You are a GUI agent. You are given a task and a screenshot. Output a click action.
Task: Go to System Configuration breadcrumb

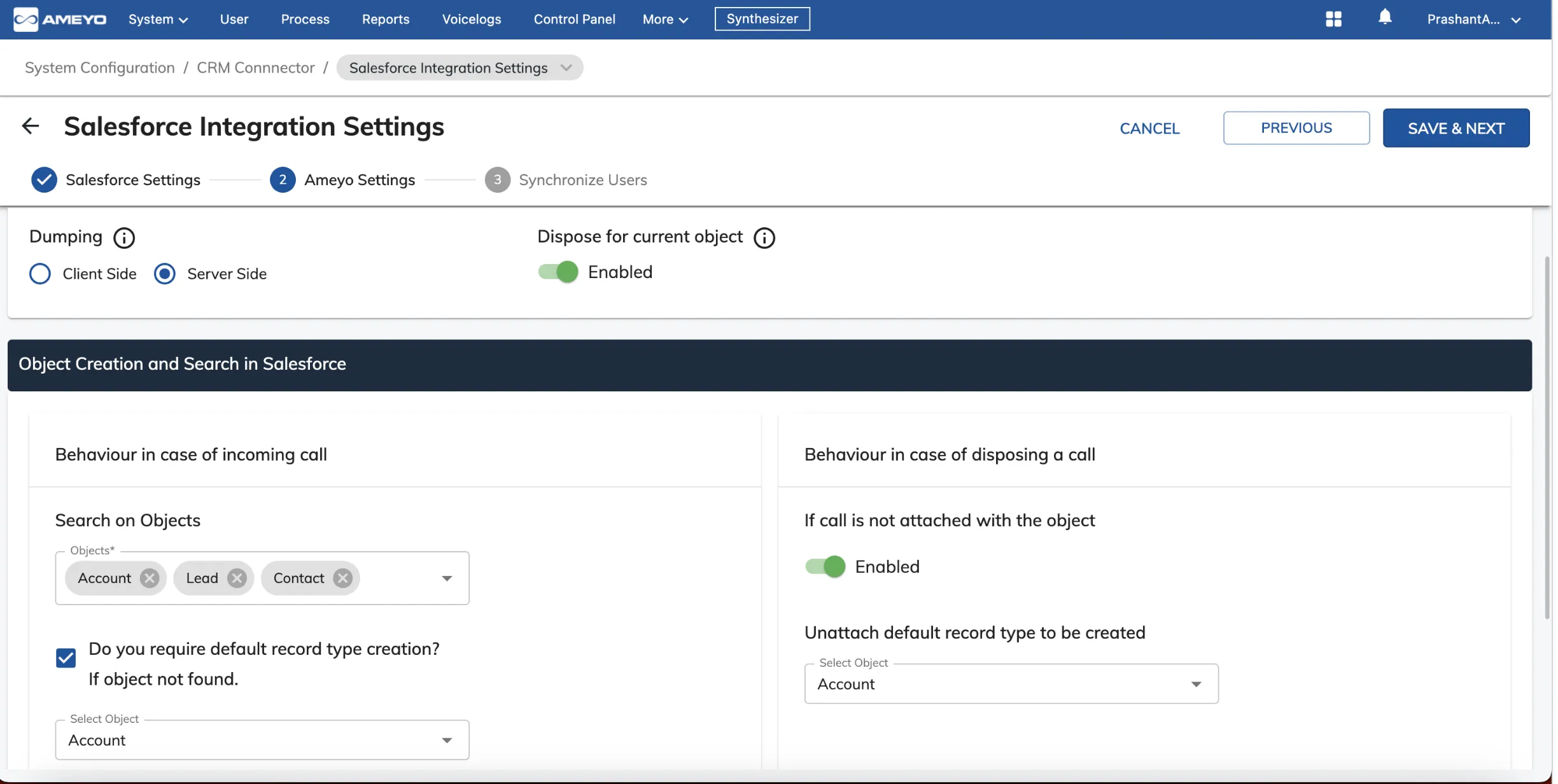click(100, 67)
